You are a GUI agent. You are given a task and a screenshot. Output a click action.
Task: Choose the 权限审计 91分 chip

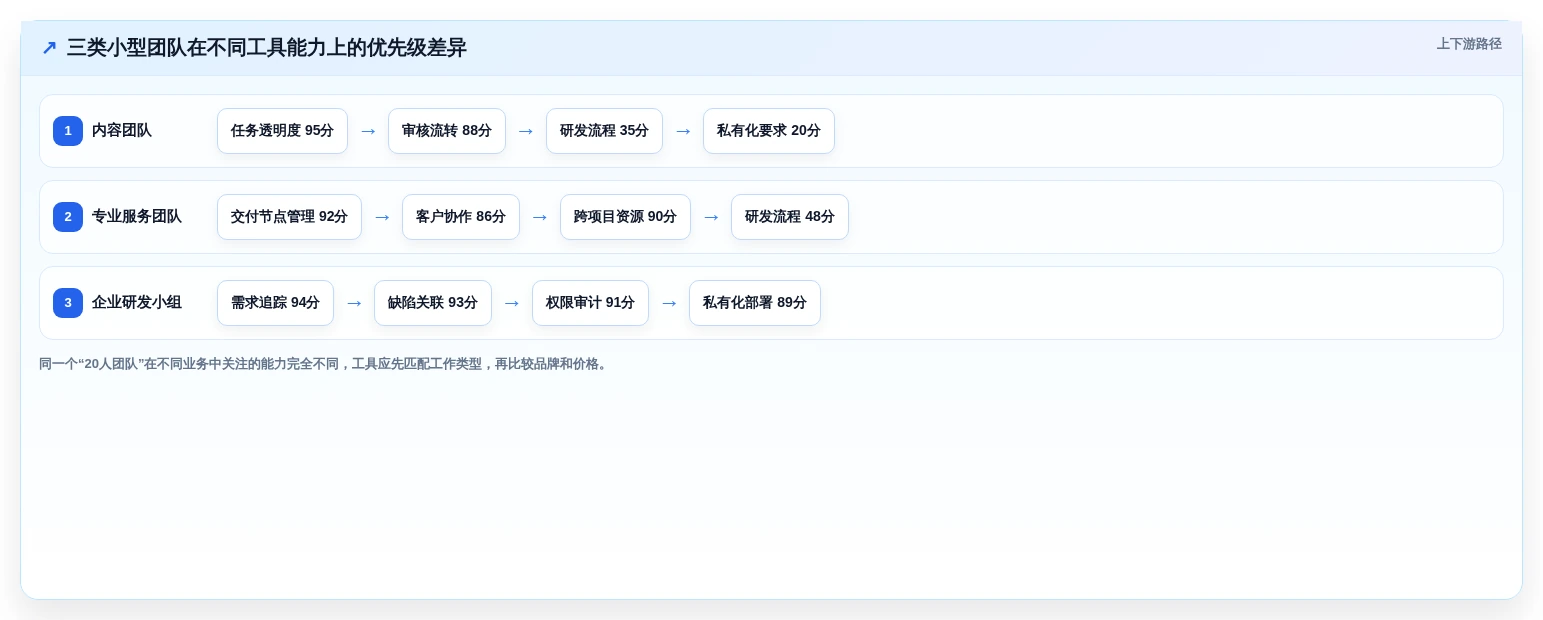pyautogui.click(x=590, y=303)
